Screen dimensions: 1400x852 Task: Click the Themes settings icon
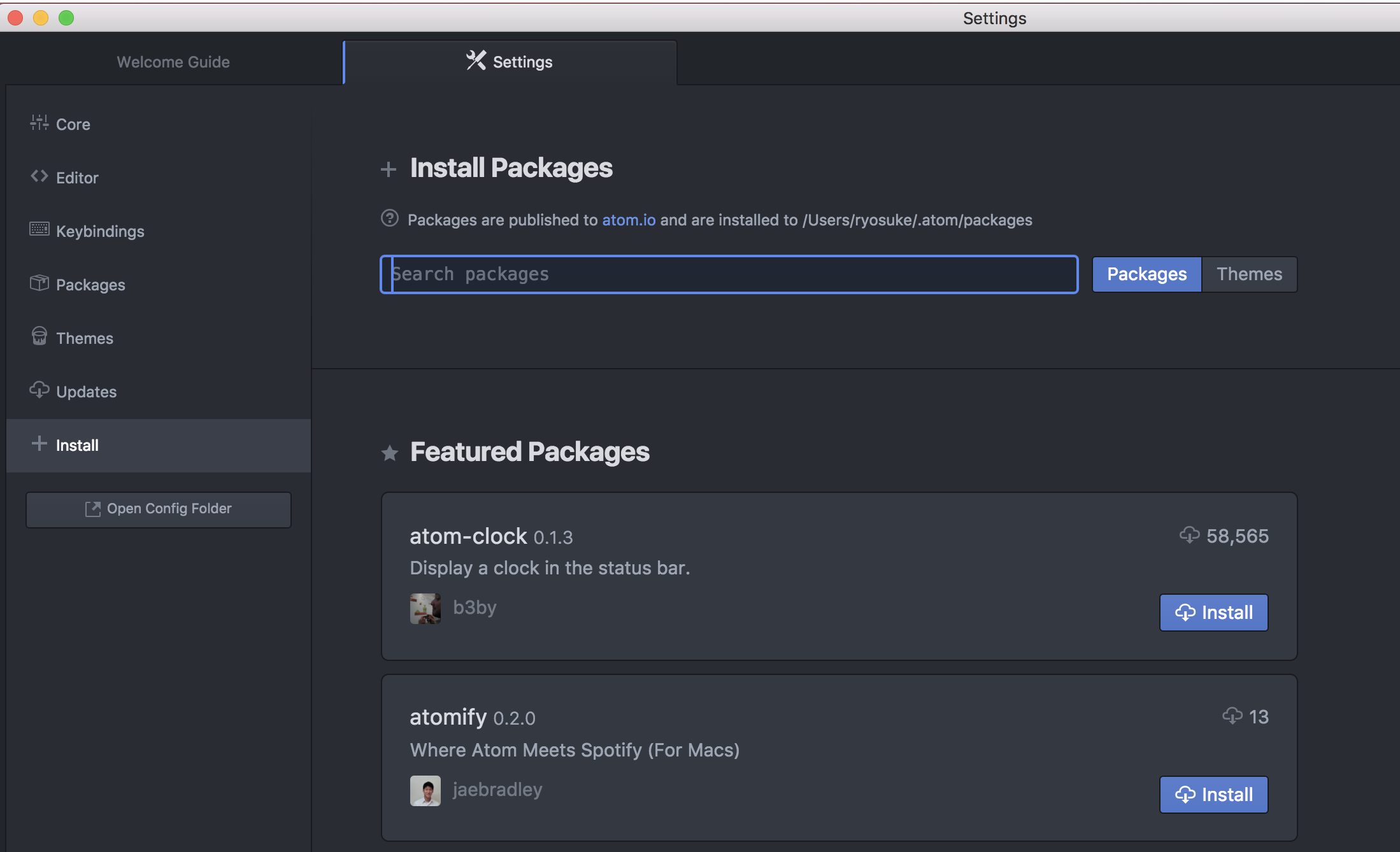pyautogui.click(x=38, y=337)
